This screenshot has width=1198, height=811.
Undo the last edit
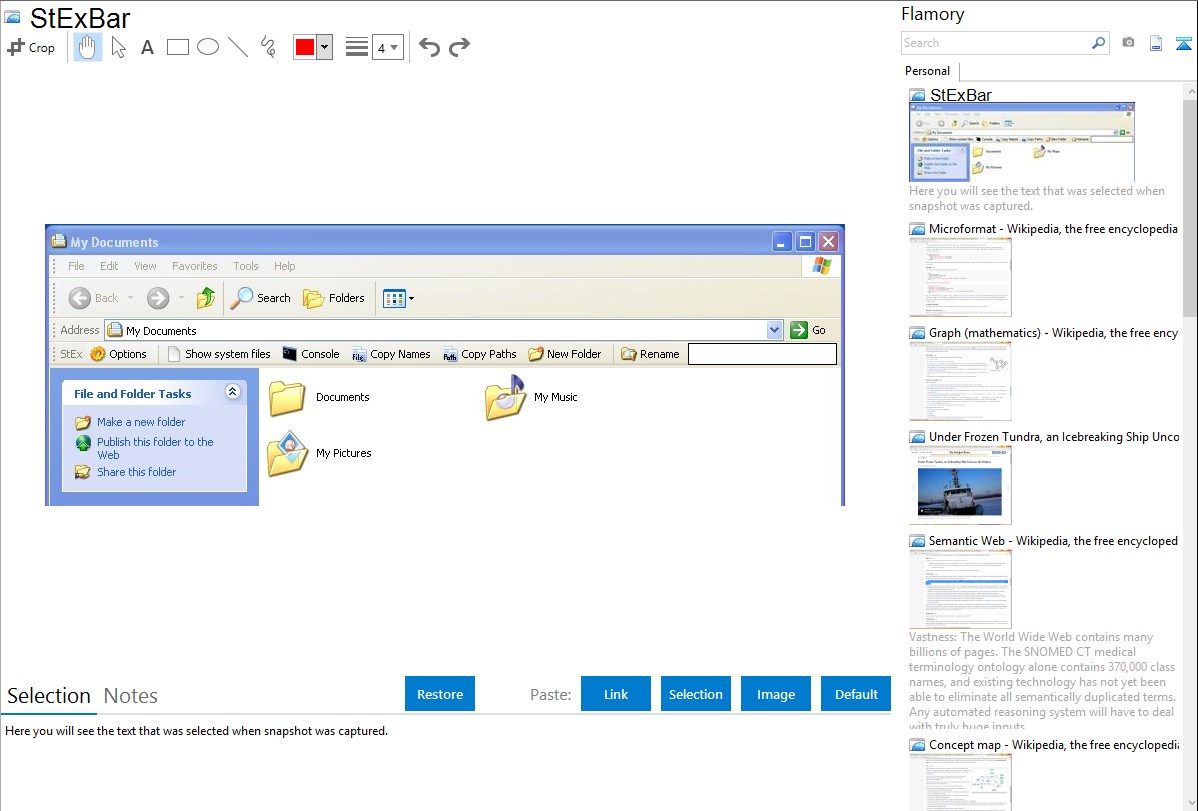tap(429, 47)
